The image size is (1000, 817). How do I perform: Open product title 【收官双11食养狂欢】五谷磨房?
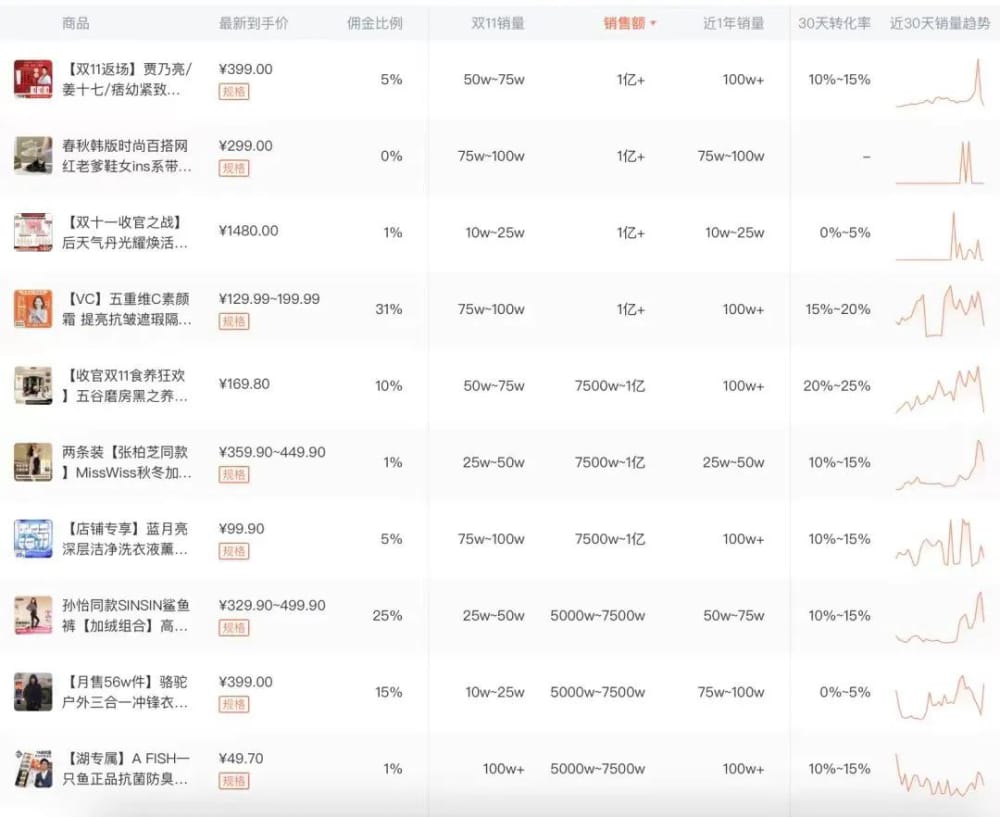click(x=125, y=385)
